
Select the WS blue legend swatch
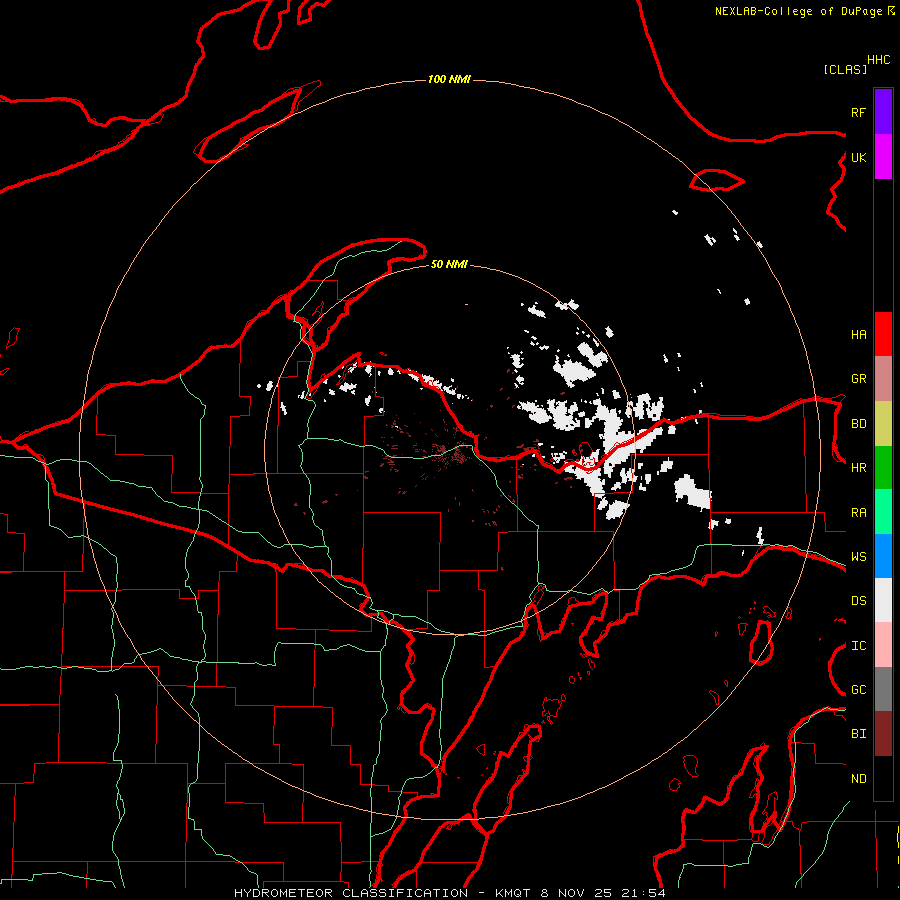[883, 556]
